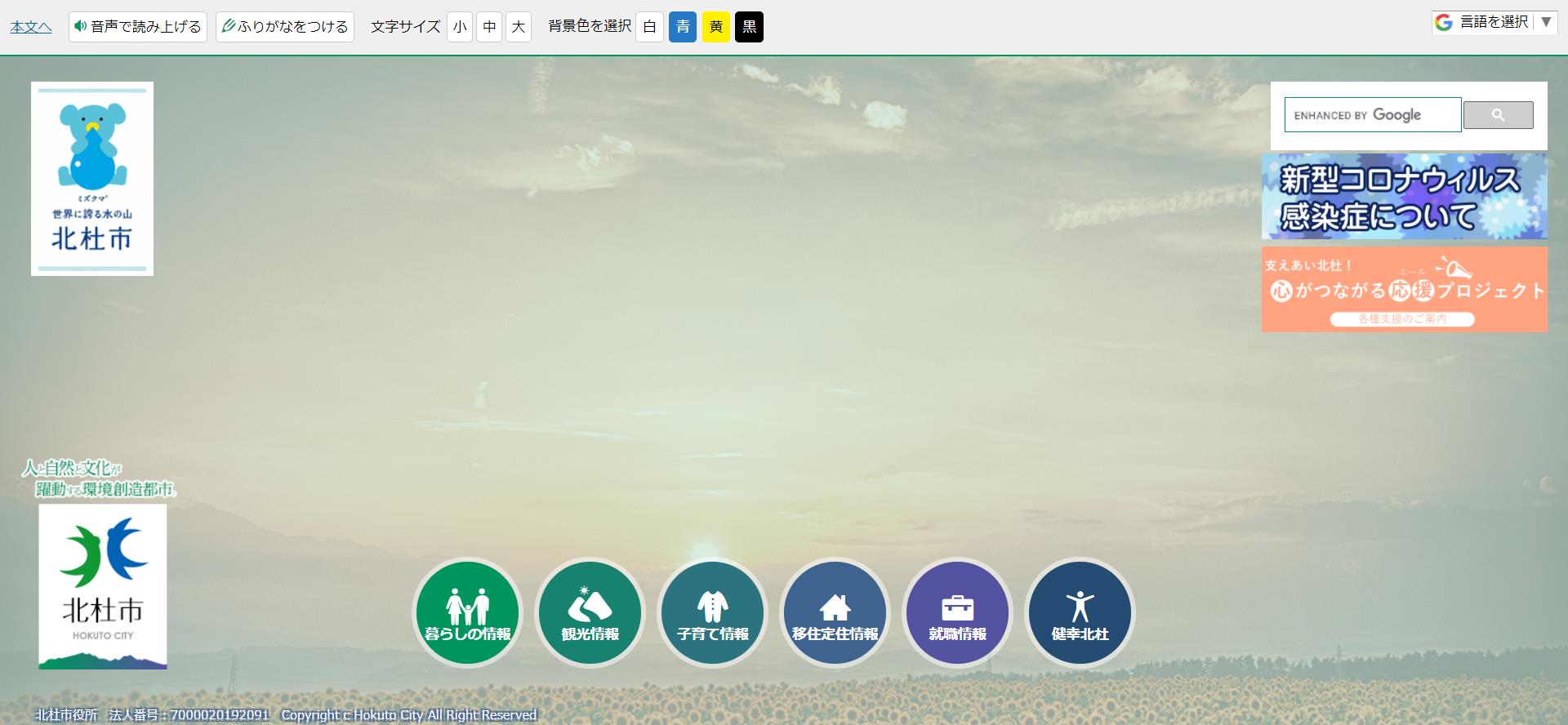The width and height of the screenshot is (1568, 725).
Task: Set text size to large 大
Action: click(519, 27)
